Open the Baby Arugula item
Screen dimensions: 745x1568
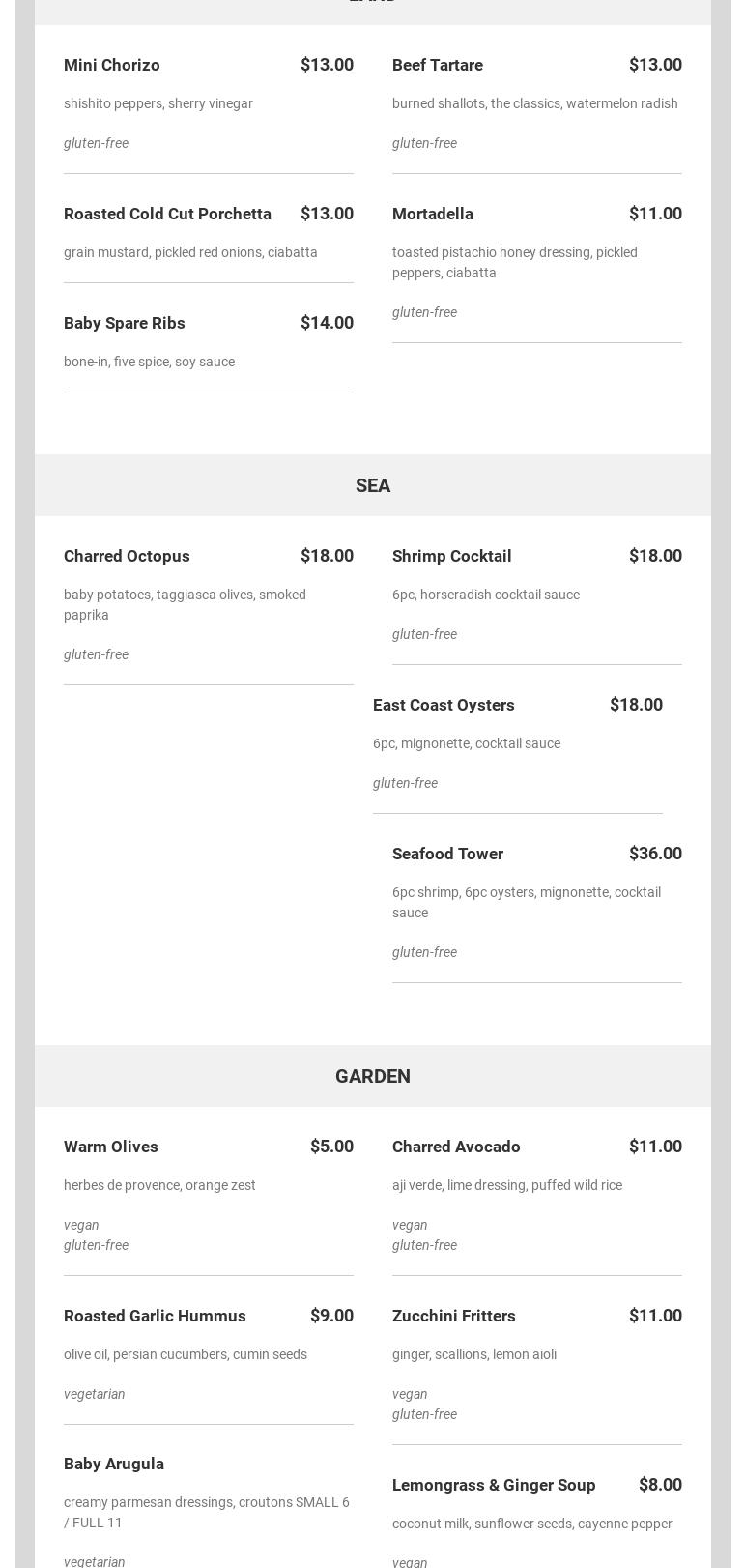coord(114,1464)
